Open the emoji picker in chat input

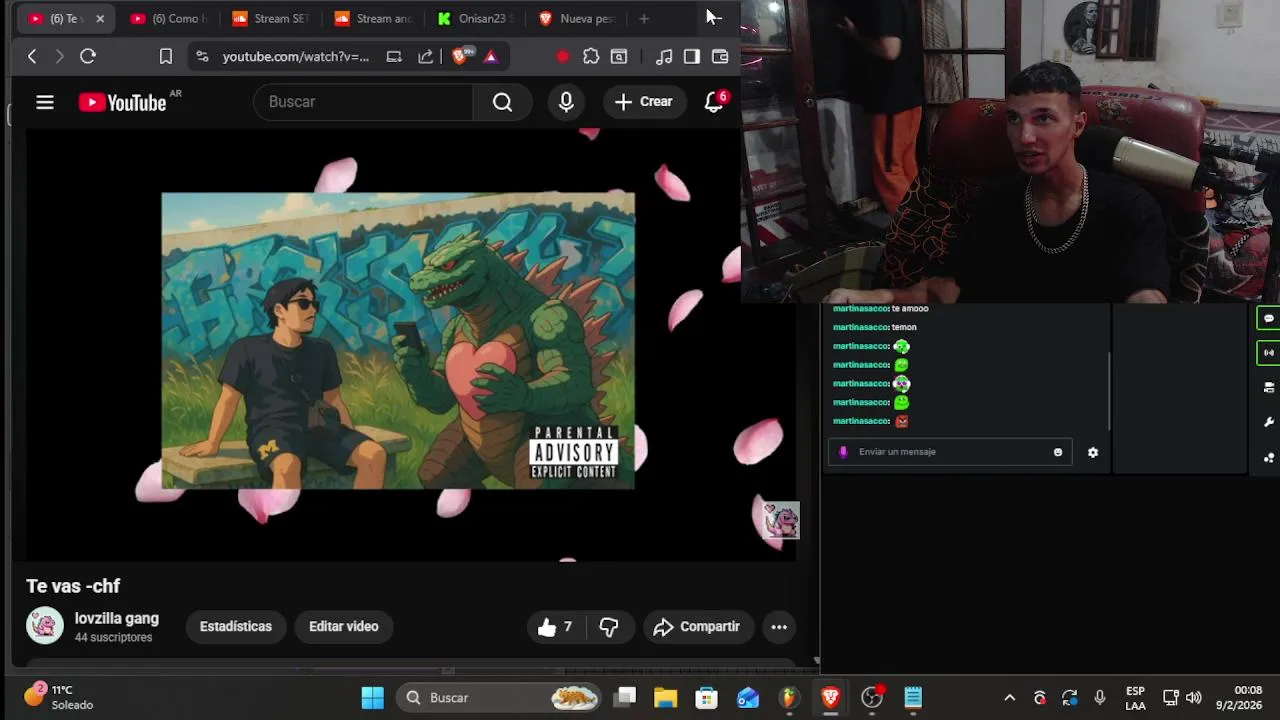1058,452
